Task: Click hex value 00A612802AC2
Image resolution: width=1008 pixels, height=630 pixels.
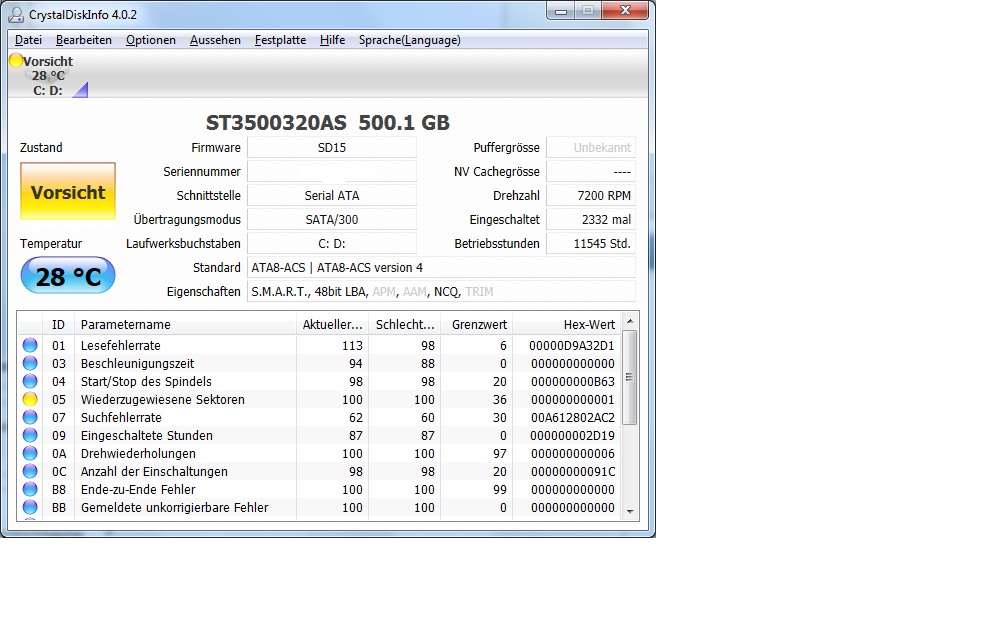Action: 573,417
